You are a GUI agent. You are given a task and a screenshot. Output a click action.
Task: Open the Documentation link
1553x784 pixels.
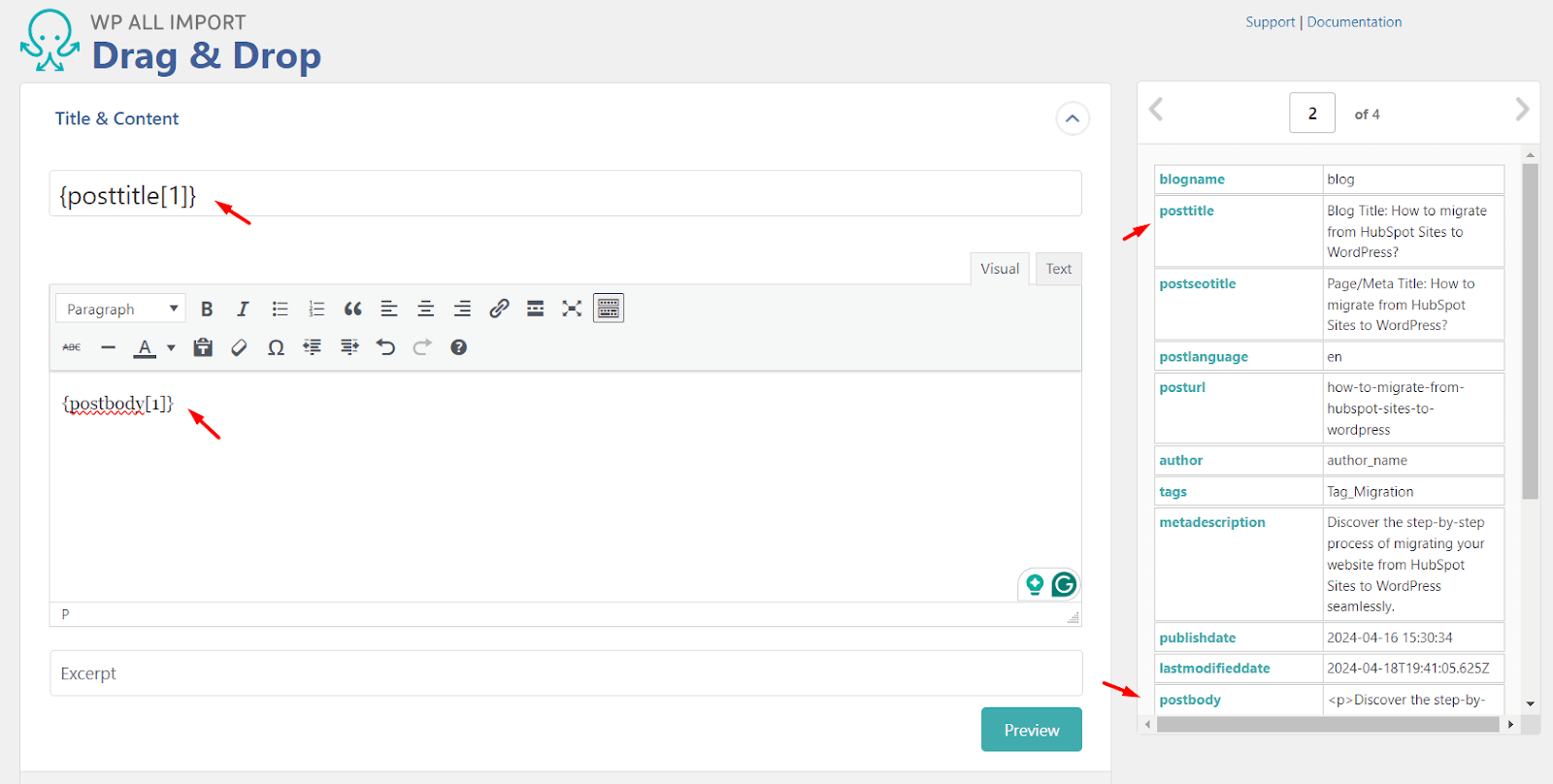1354,21
